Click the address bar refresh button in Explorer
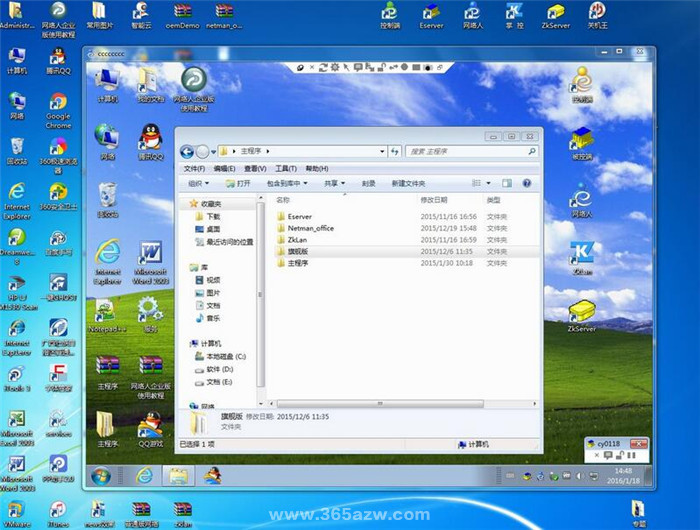700x530 pixels. coord(395,151)
